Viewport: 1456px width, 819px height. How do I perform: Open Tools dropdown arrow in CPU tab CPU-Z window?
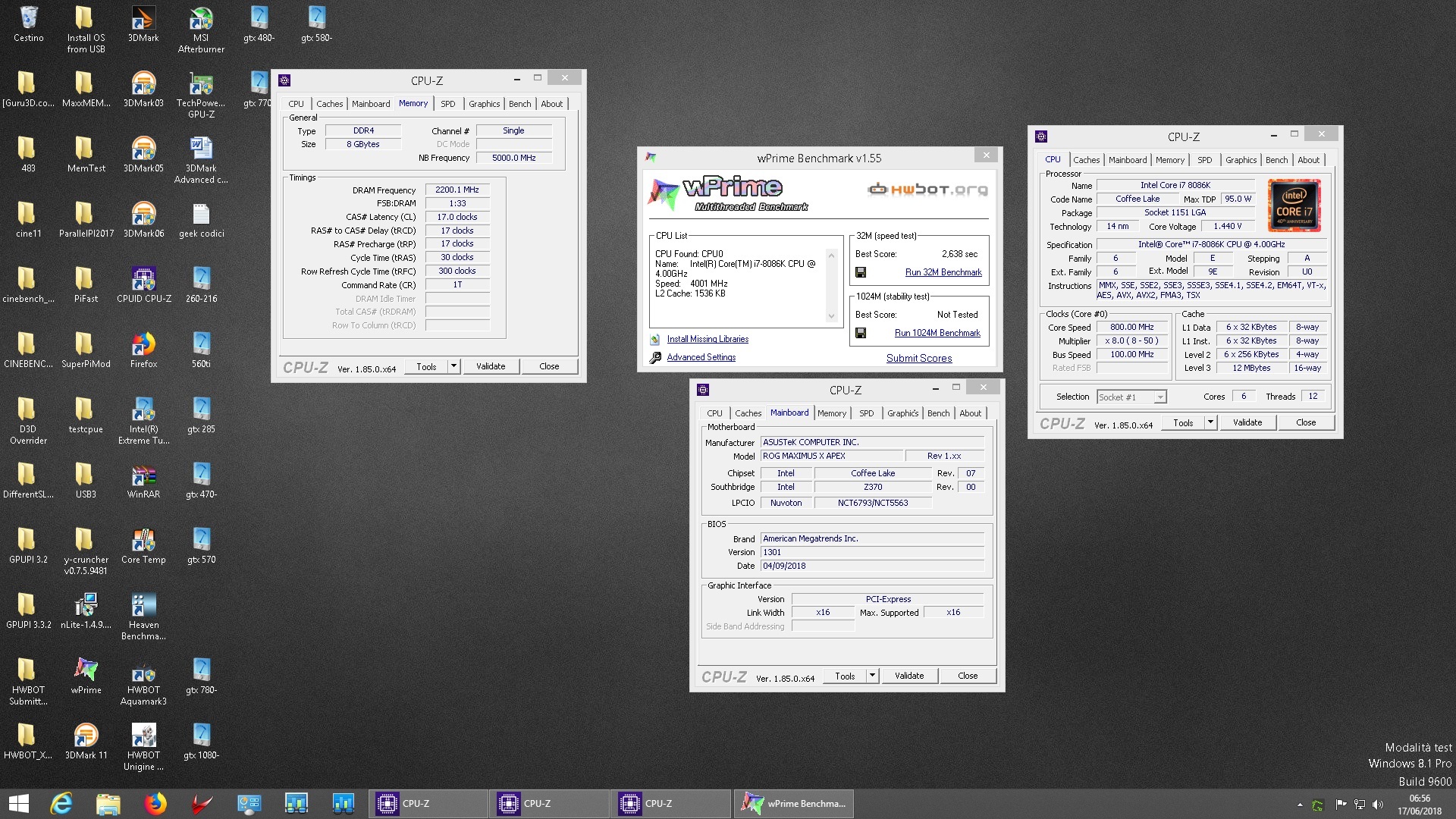coord(1210,422)
